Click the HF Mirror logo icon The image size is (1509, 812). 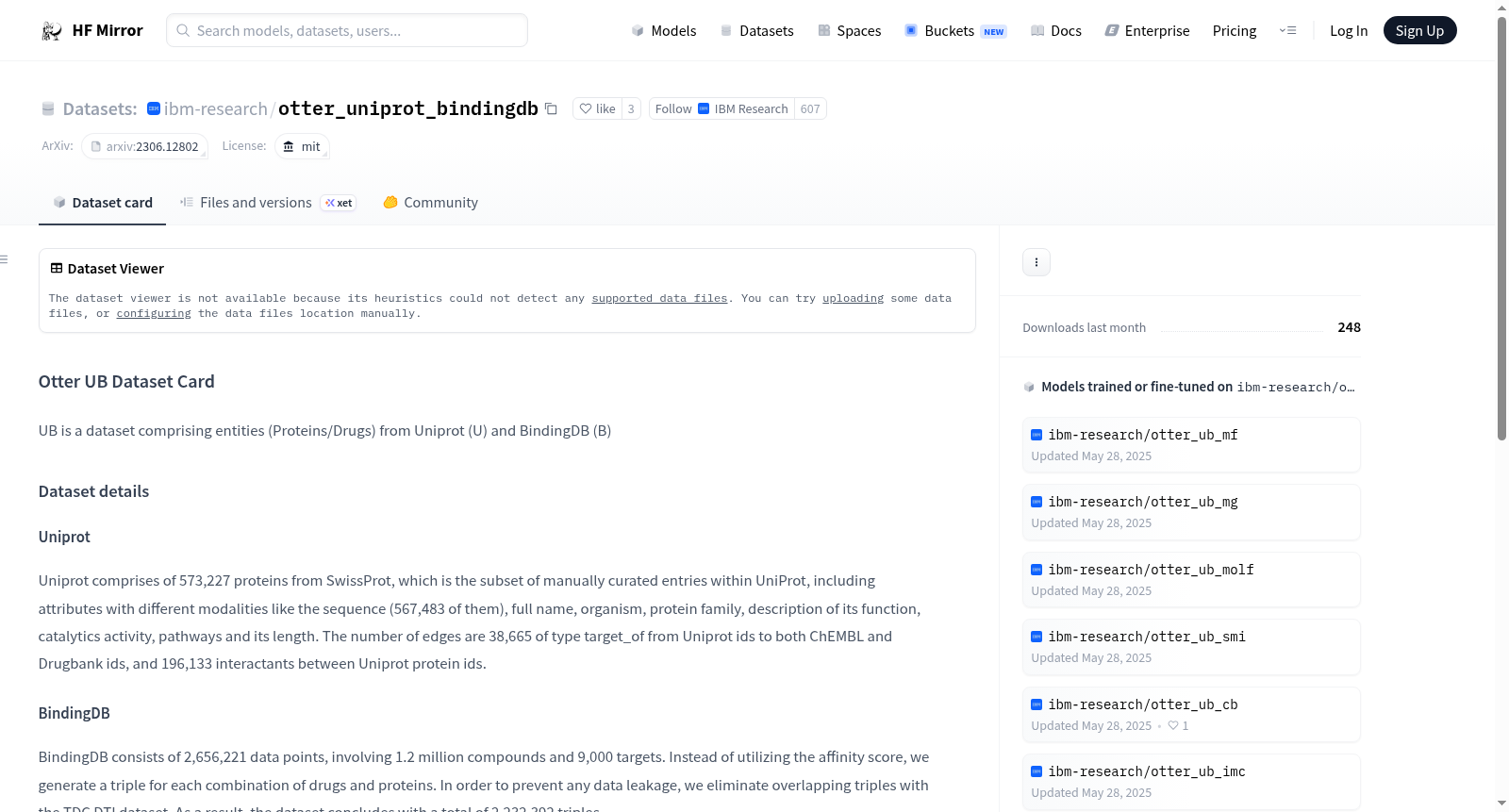(x=52, y=31)
